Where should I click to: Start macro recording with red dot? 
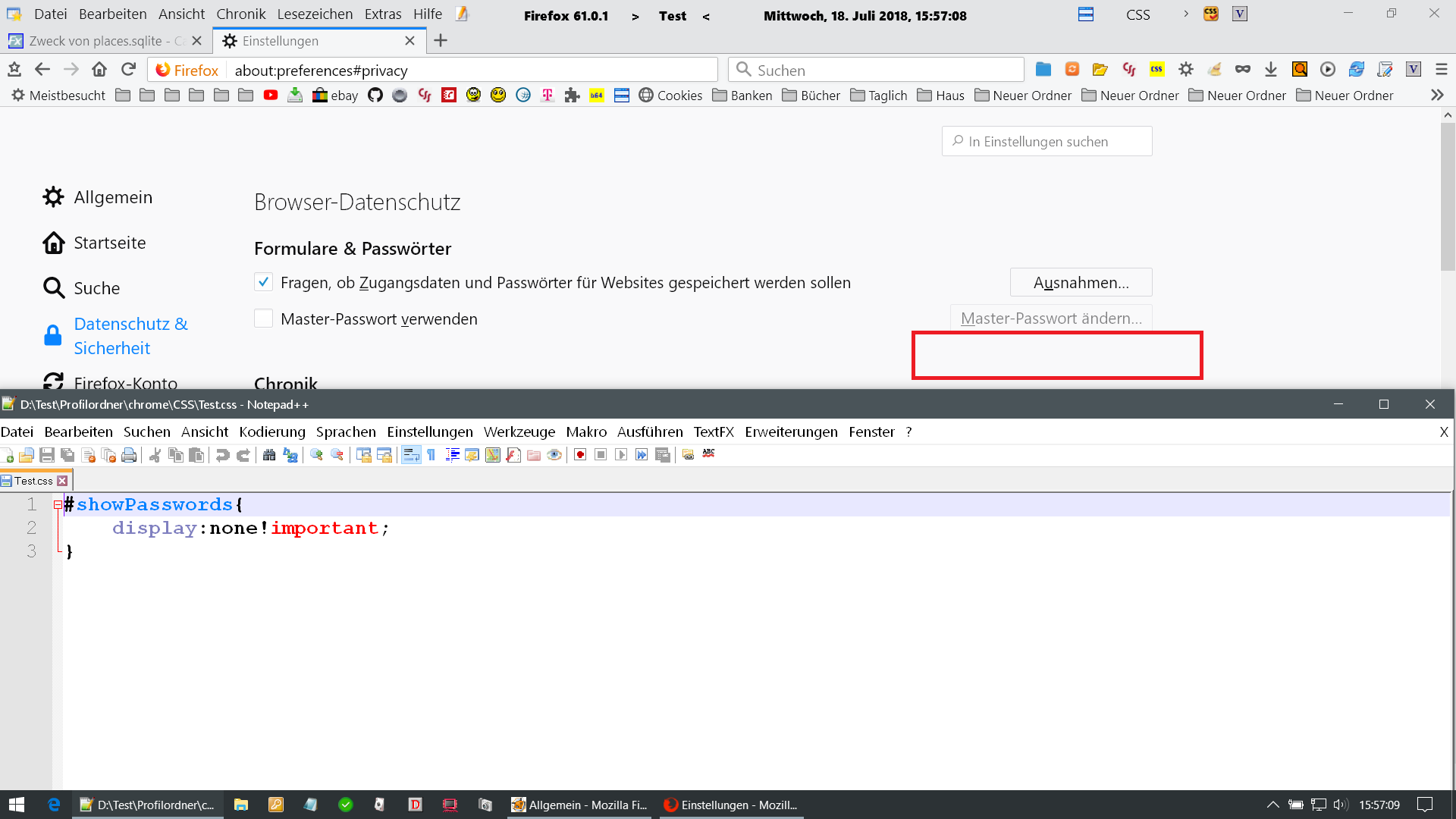pyautogui.click(x=580, y=455)
